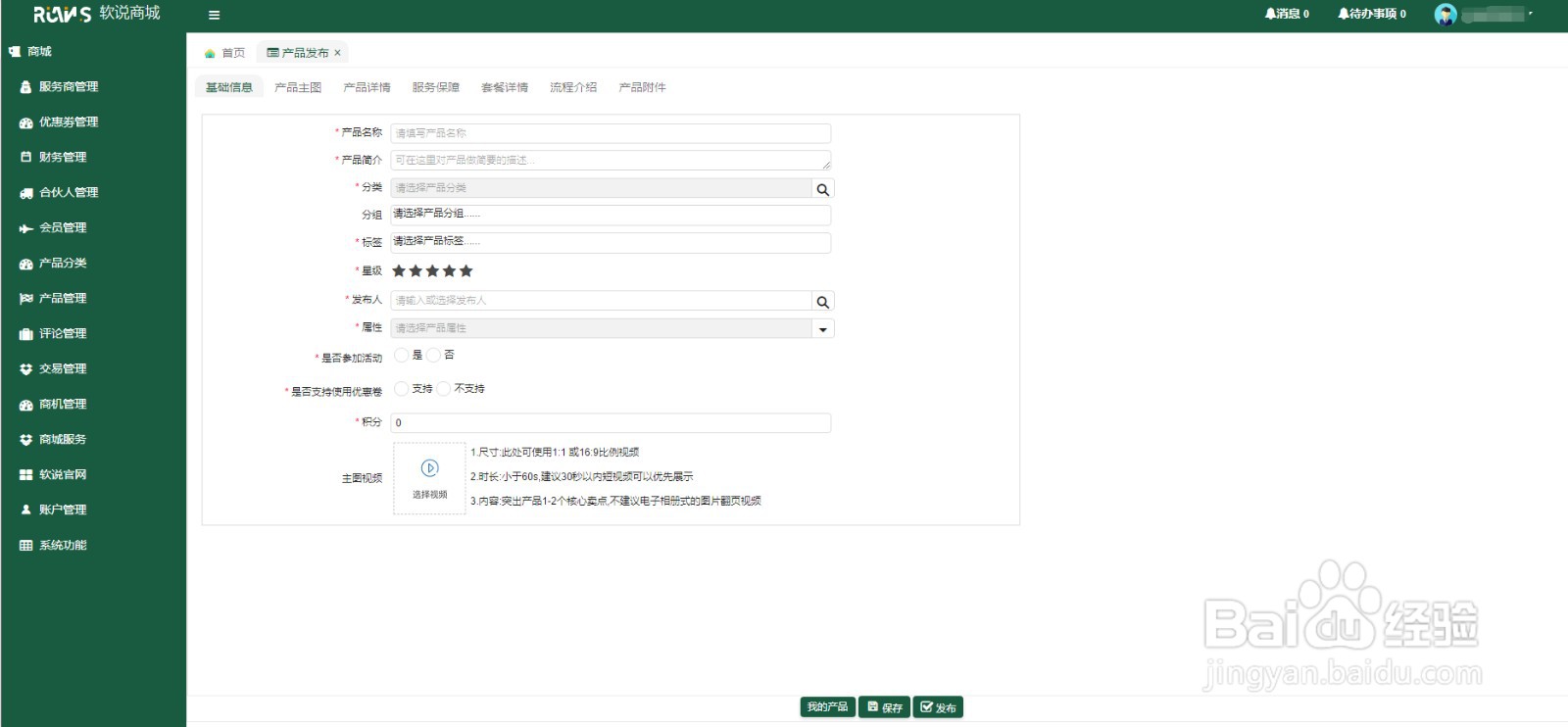This screenshot has width=1568, height=727.
Task: Switch to the 产品主图 tab
Action: [x=298, y=87]
